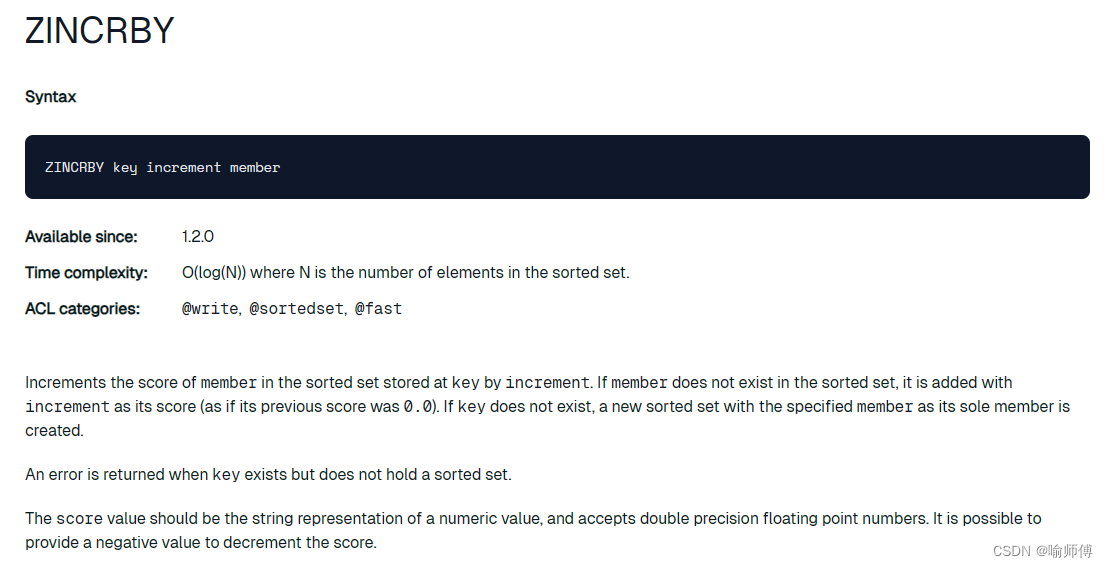The height and width of the screenshot is (567, 1108).
Task: Click the Available since label
Action: click(x=81, y=237)
